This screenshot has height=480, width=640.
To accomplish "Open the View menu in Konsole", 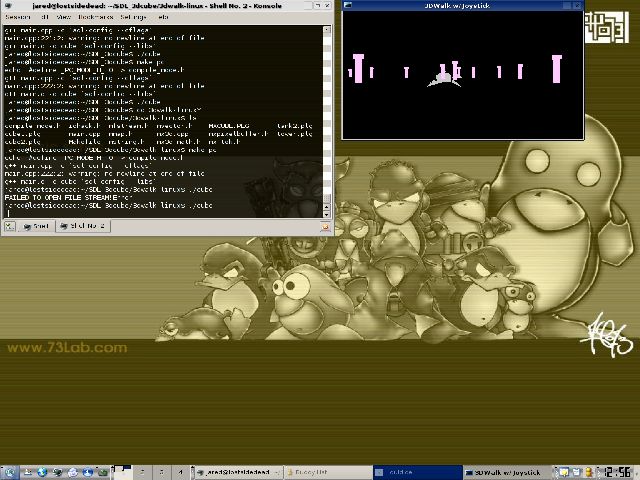I will (x=64, y=17).
